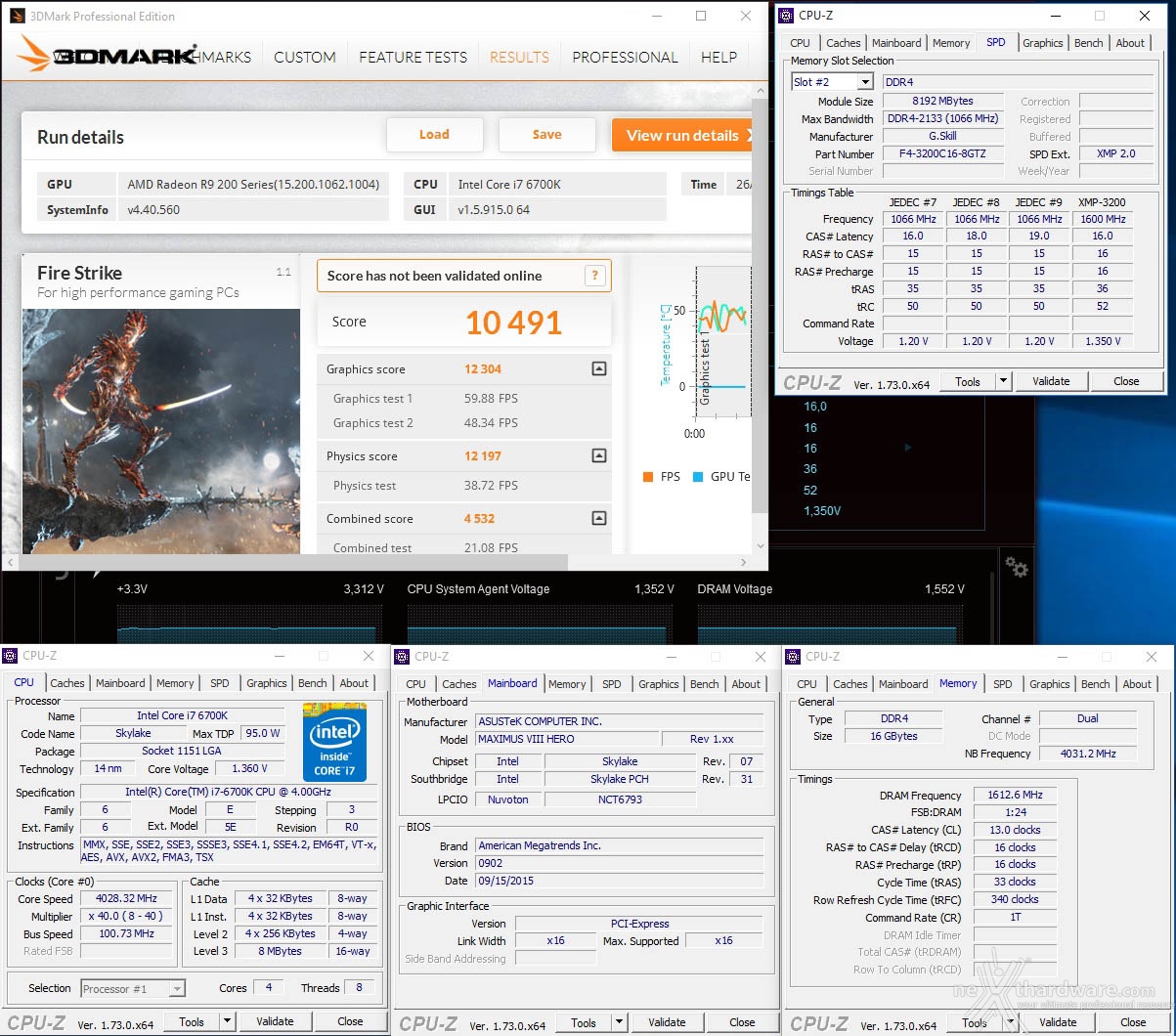Switch to the CUSTOM tab in 3DMark
The height and width of the screenshot is (1036, 1176).
(305, 57)
